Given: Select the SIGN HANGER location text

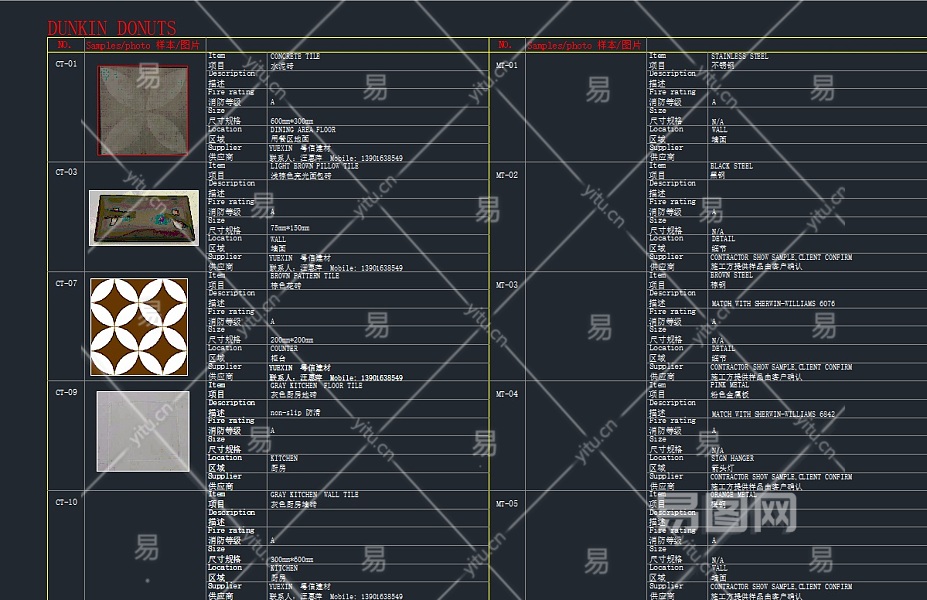Looking at the screenshot, I should click(732, 458).
